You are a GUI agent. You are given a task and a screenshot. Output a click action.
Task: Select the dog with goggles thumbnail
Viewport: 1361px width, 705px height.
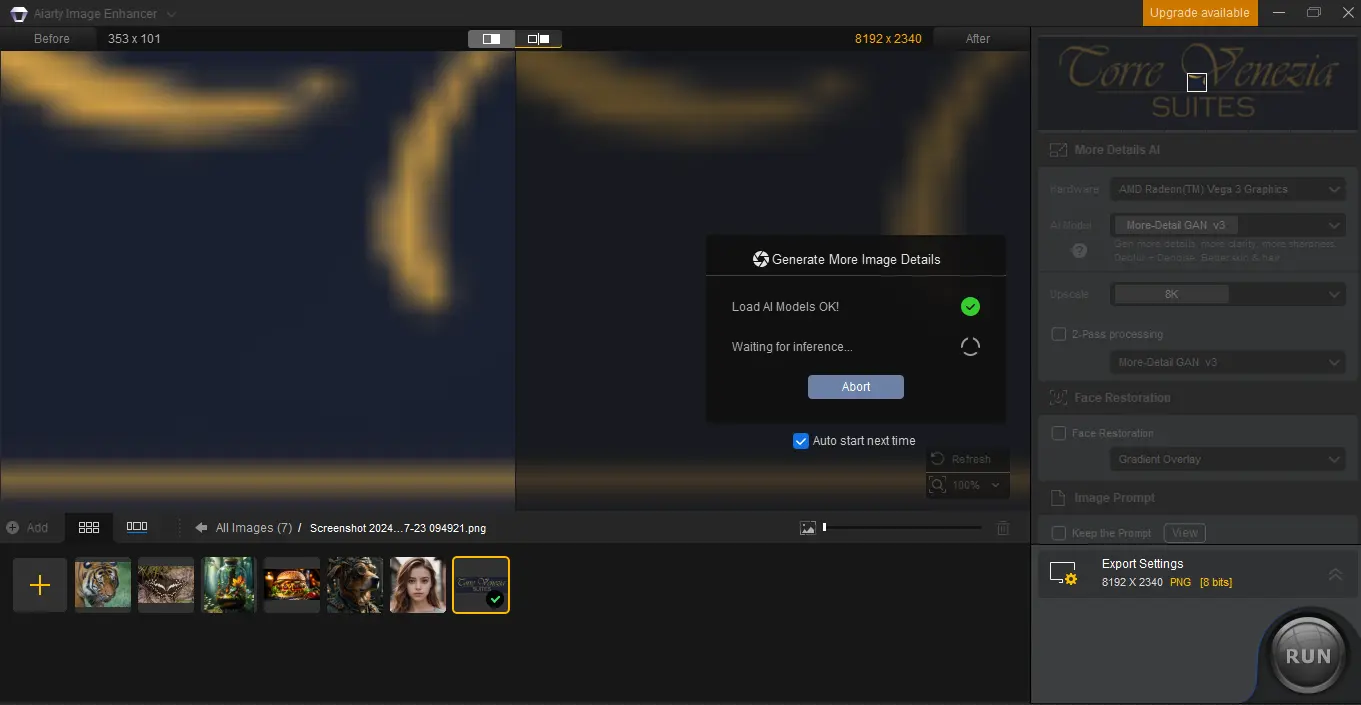click(x=355, y=585)
